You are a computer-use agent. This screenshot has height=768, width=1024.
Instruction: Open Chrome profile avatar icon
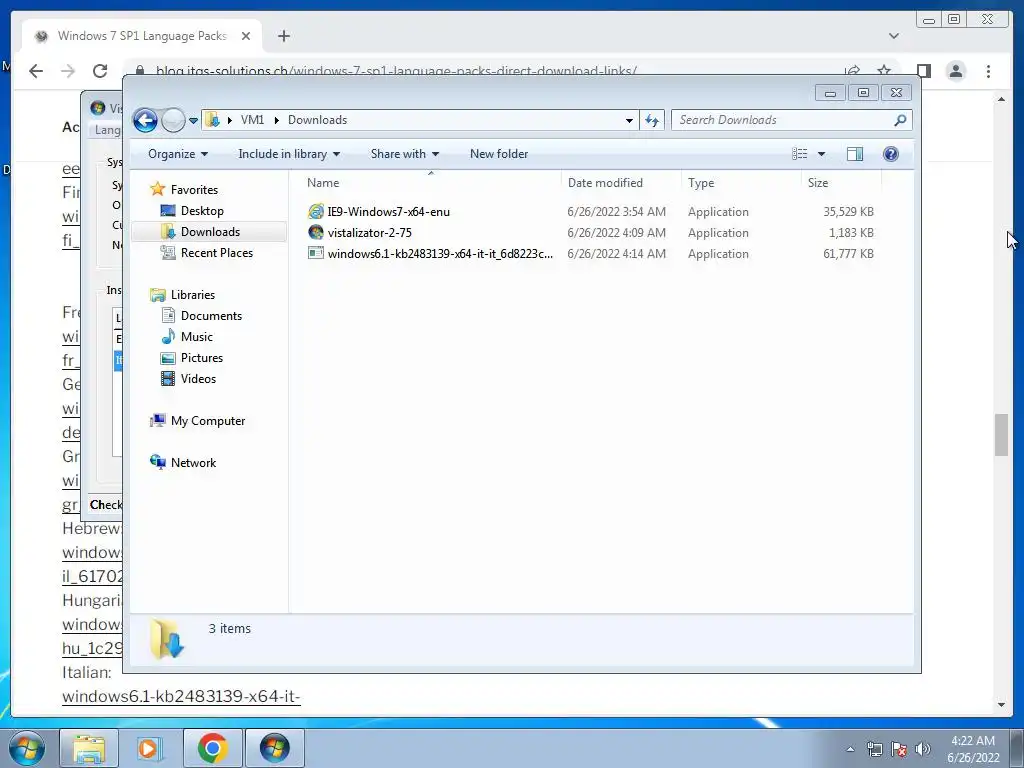click(955, 71)
